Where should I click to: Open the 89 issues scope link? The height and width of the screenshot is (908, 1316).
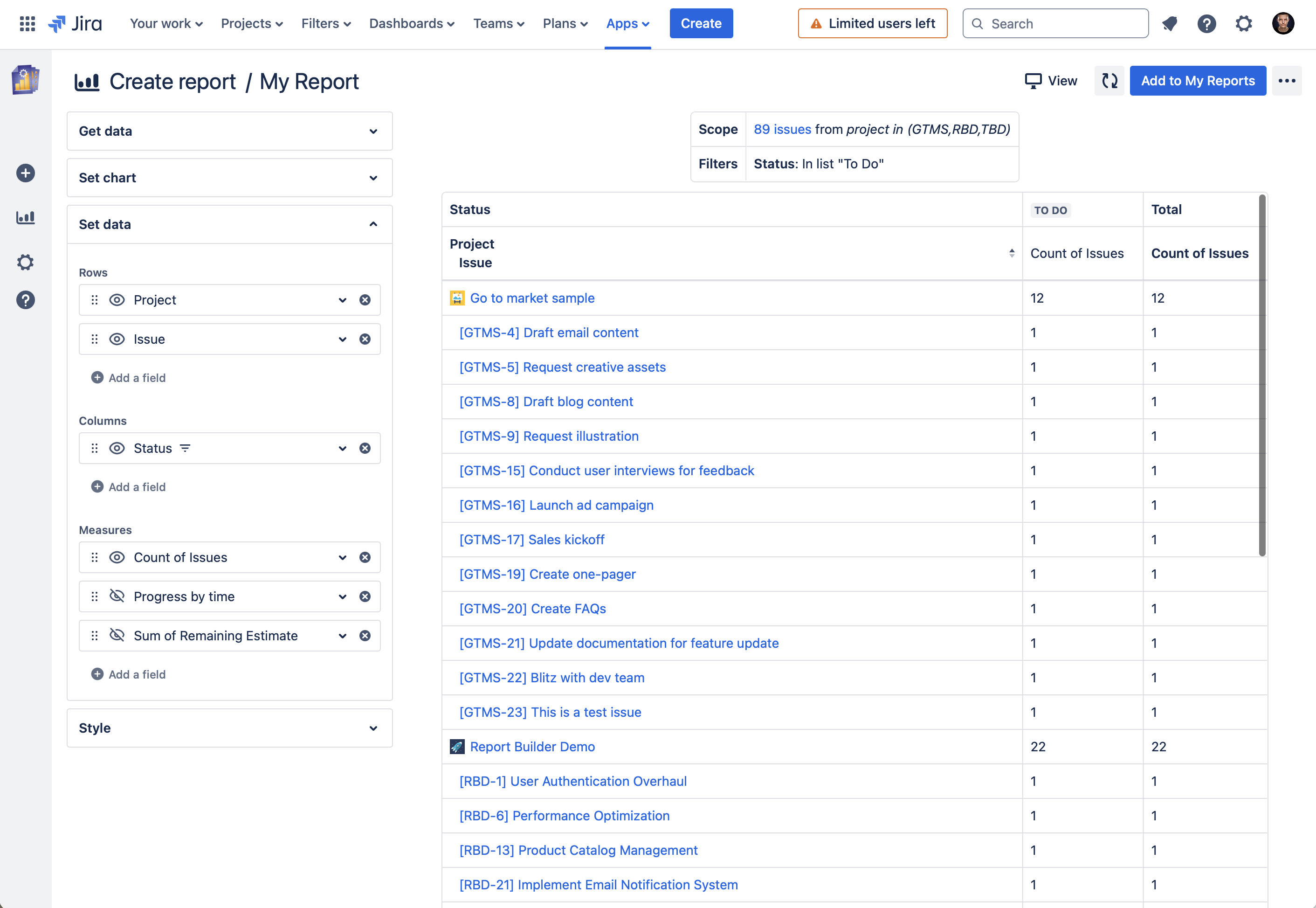point(782,129)
